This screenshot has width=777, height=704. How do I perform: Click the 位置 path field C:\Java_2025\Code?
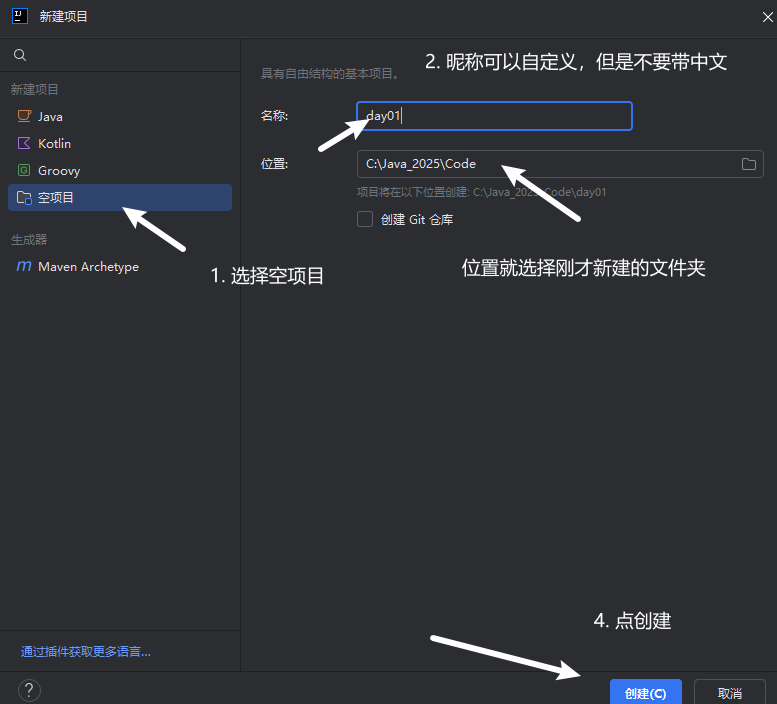[540, 164]
